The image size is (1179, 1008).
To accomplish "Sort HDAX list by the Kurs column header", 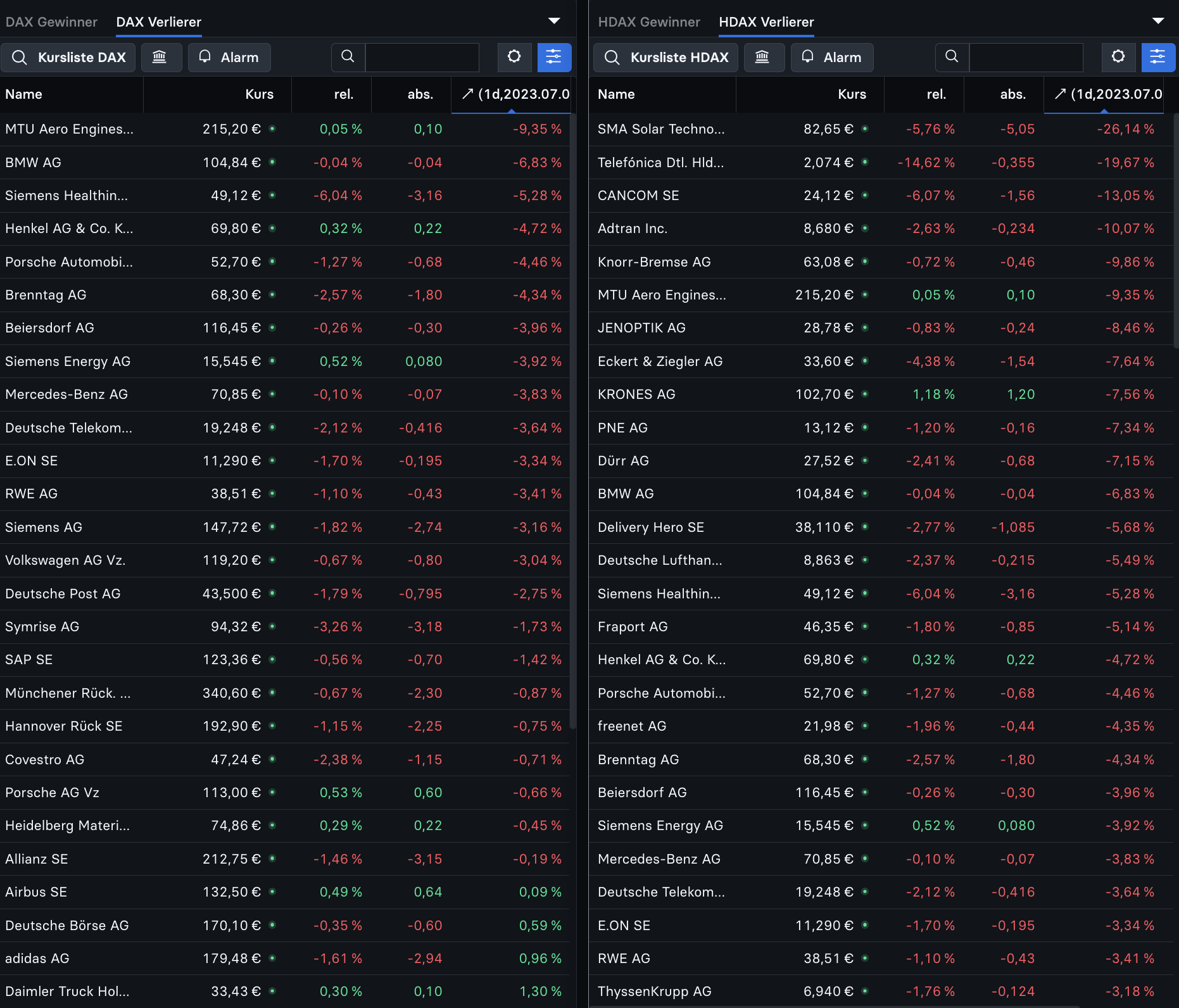I will [810, 94].
